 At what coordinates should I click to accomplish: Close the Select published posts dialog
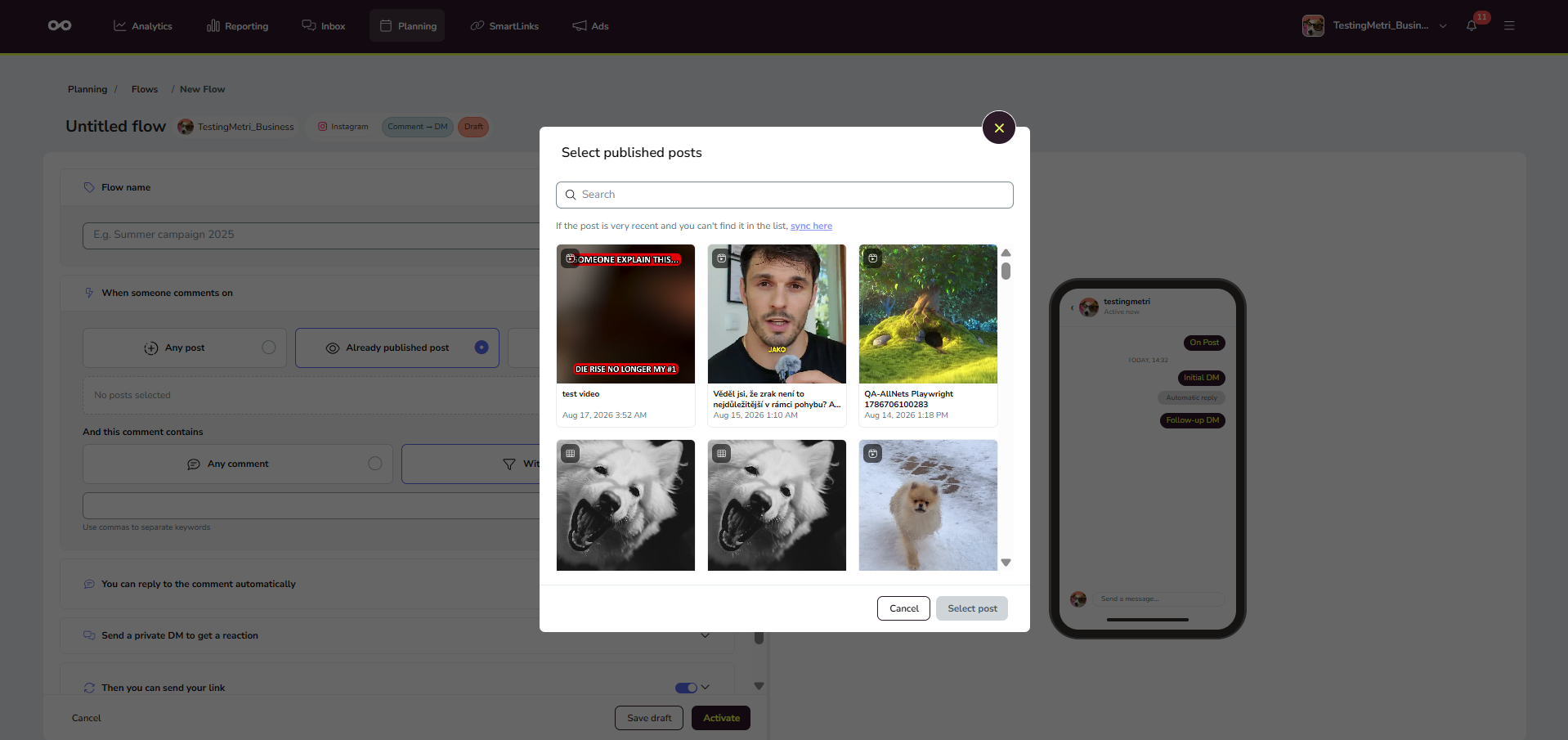tap(999, 128)
